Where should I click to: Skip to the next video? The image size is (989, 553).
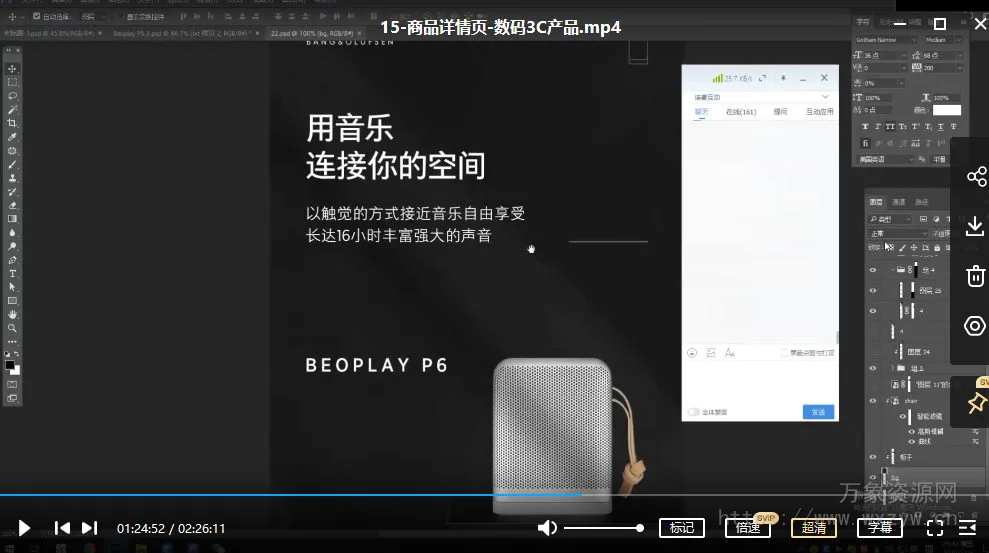[x=90, y=528]
